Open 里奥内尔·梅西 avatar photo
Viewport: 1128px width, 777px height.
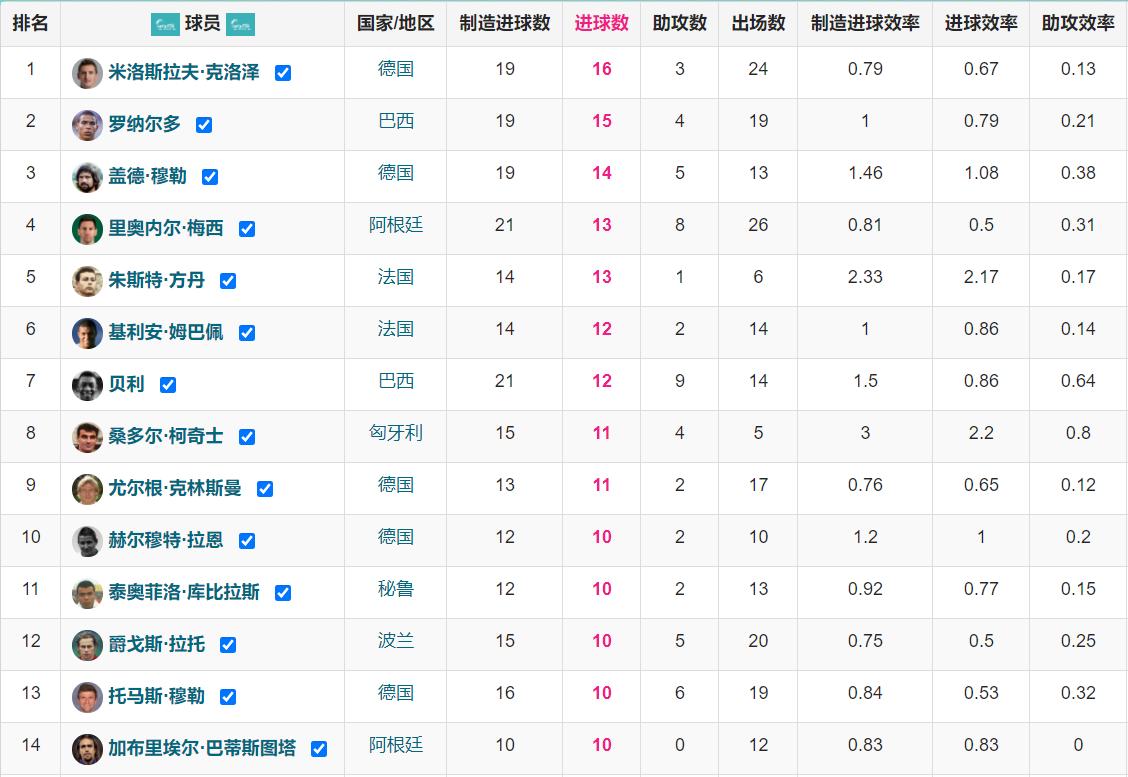click(x=87, y=229)
